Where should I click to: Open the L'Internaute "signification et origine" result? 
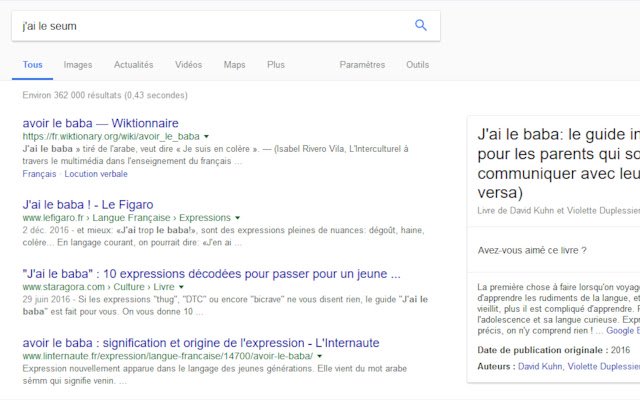pos(201,342)
